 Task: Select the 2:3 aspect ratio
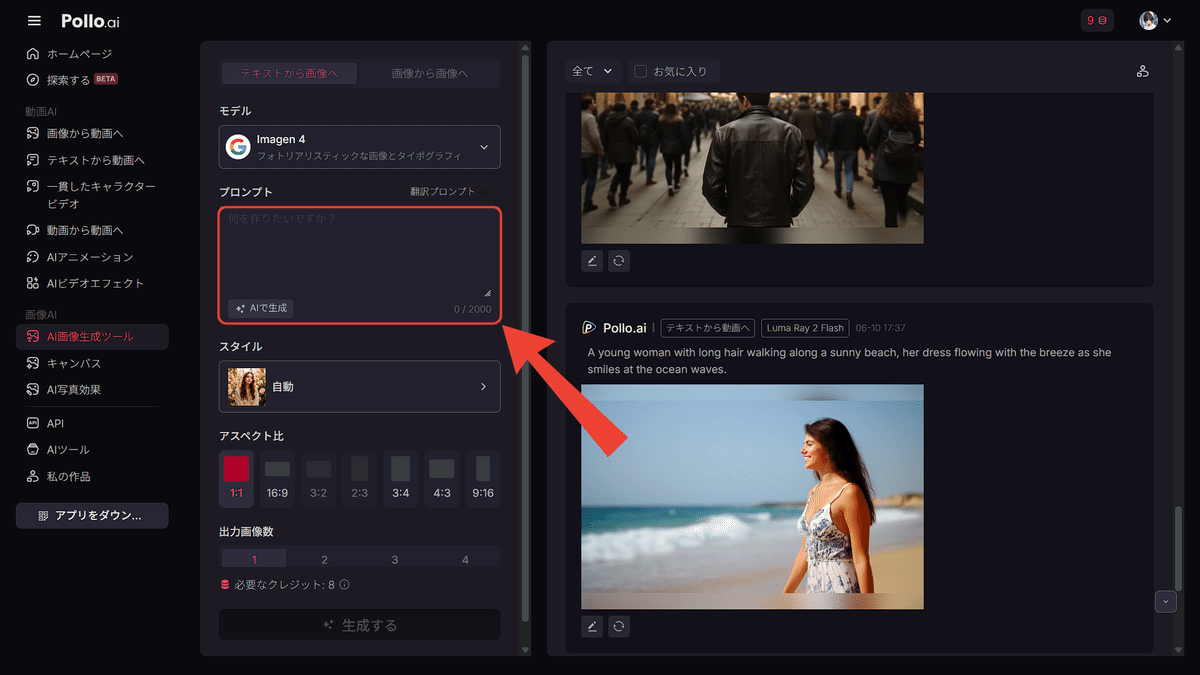point(360,477)
